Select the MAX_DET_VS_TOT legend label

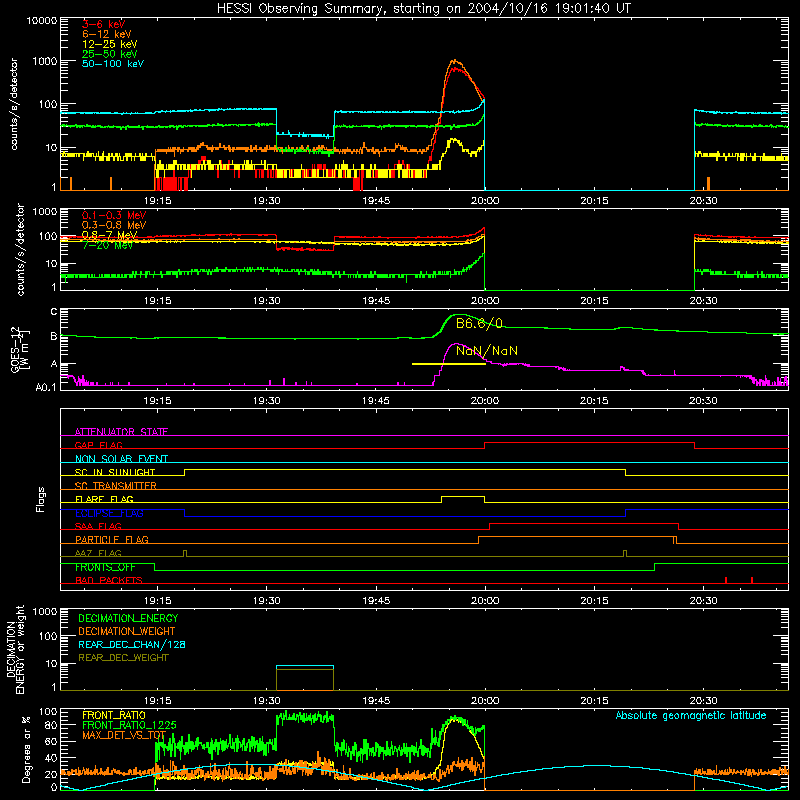(x=124, y=735)
